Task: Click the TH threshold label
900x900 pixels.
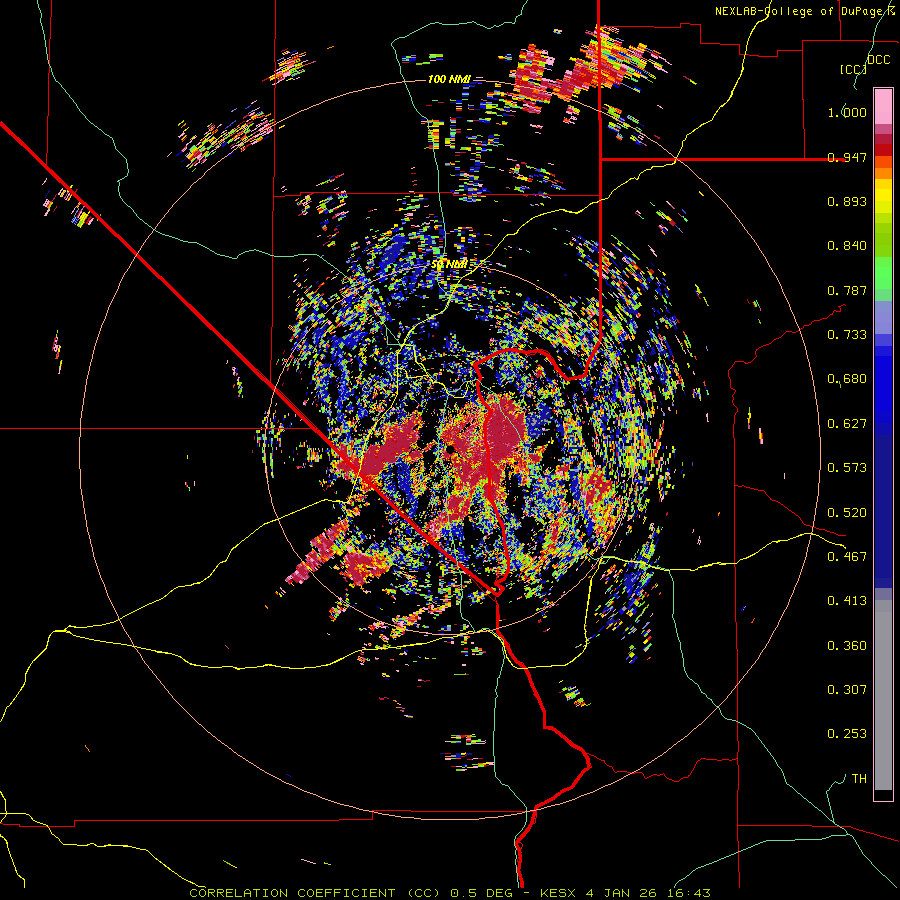Action: coord(859,779)
